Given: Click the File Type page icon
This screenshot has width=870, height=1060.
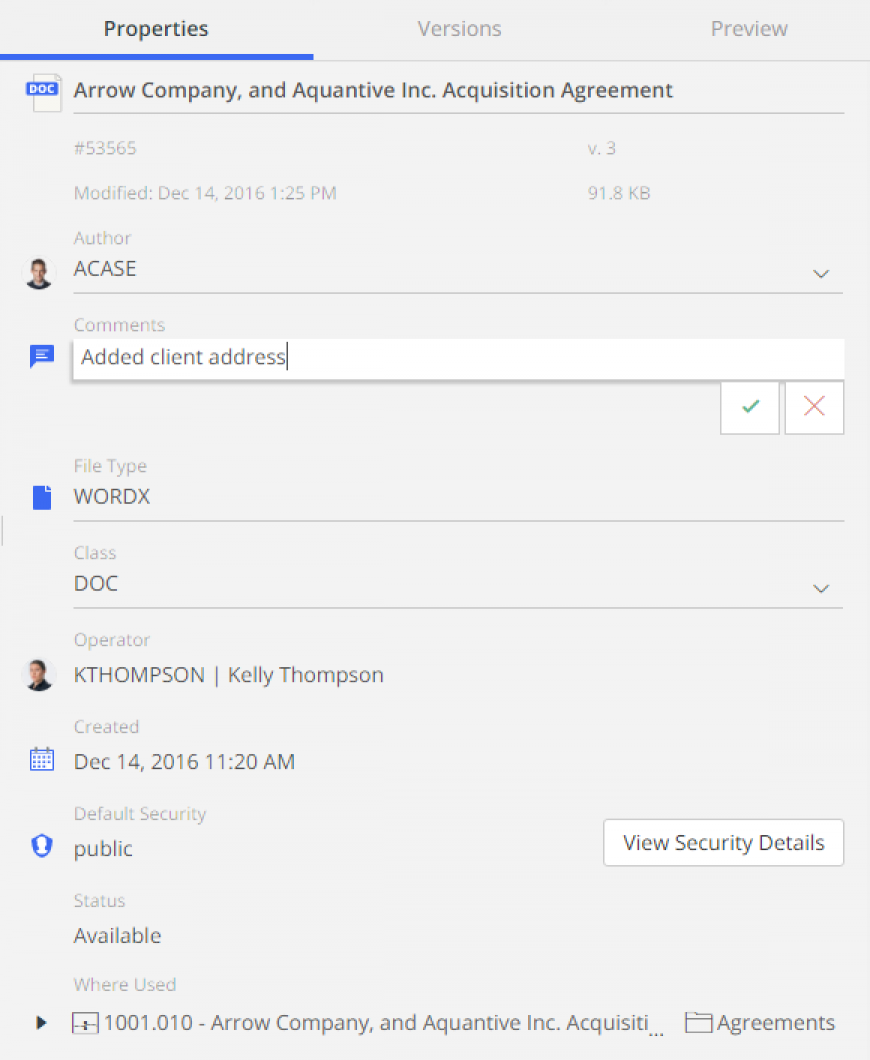Looking at the screenshot, I should point(42,497).
